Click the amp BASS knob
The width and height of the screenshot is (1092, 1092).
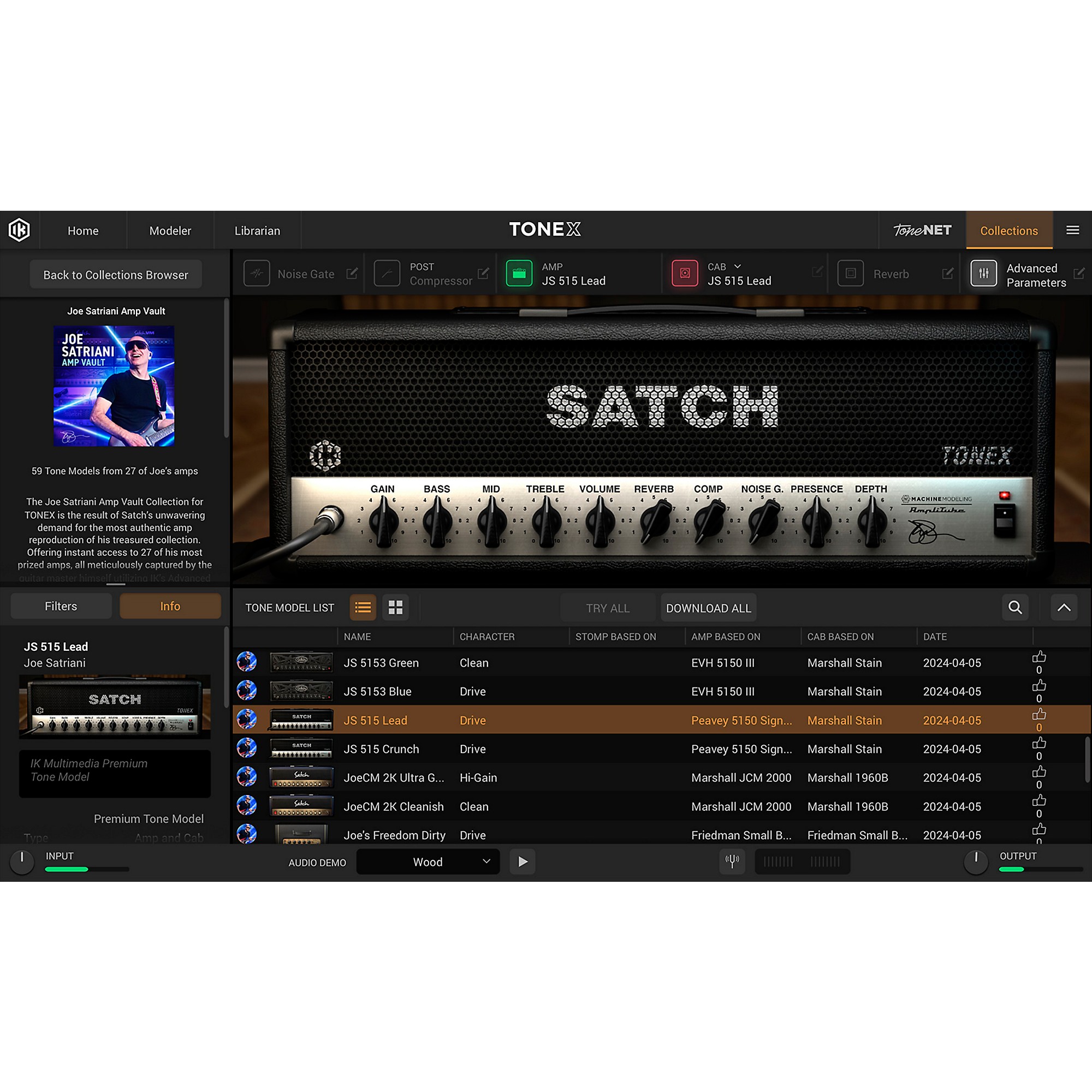coord(437,521)
